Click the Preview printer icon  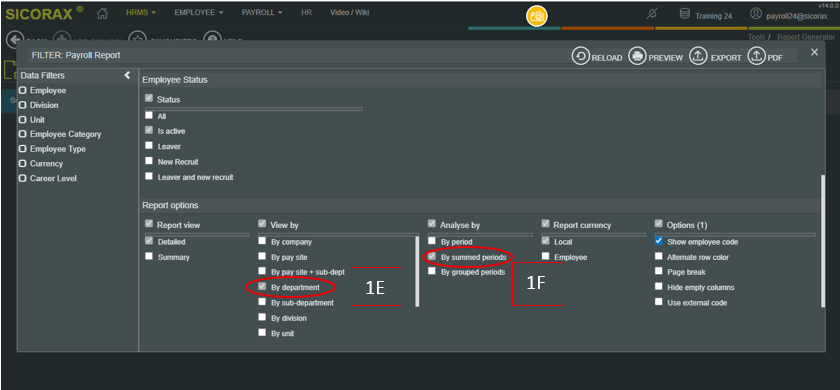[638, 56]
